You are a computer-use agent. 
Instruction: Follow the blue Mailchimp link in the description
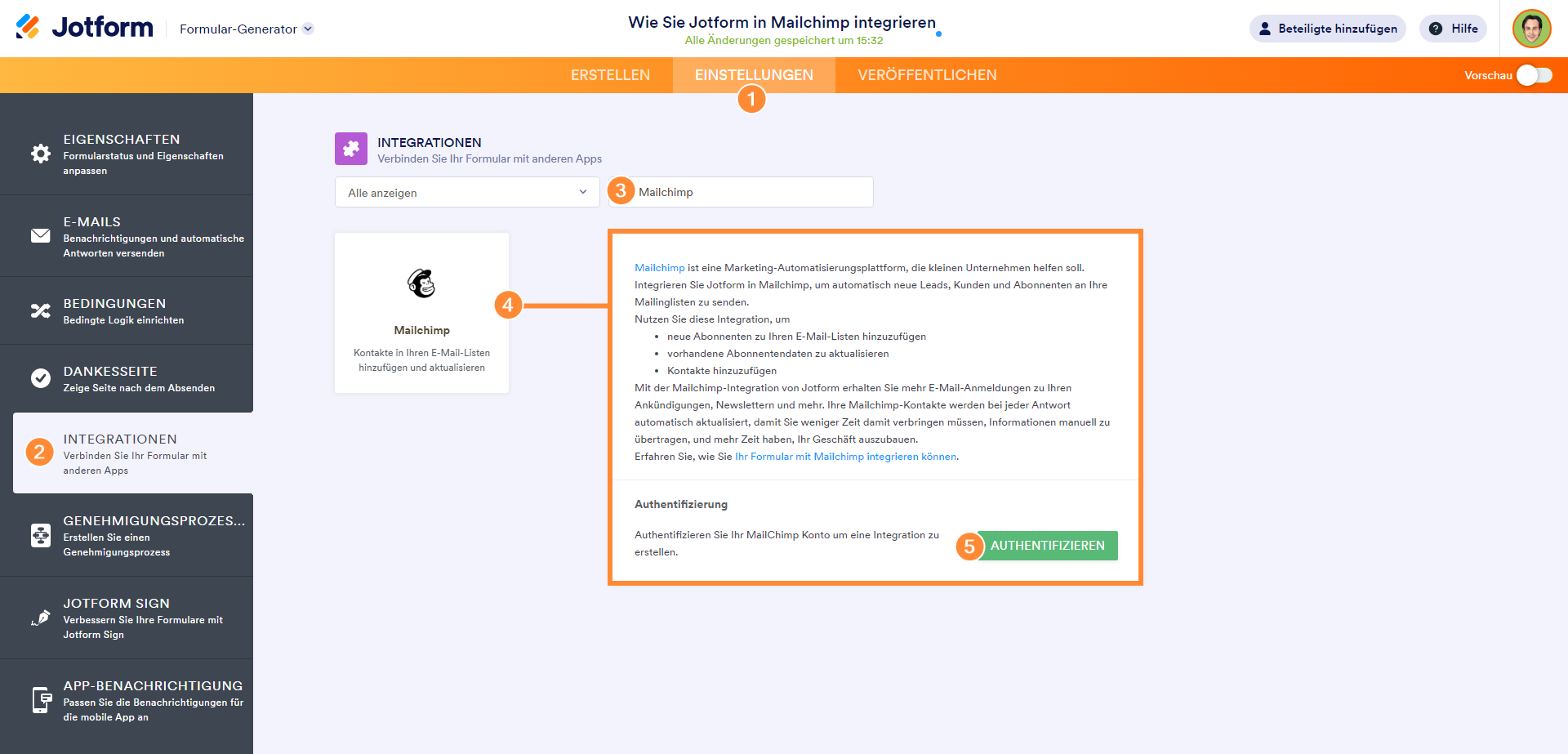[x=660, y=268]
